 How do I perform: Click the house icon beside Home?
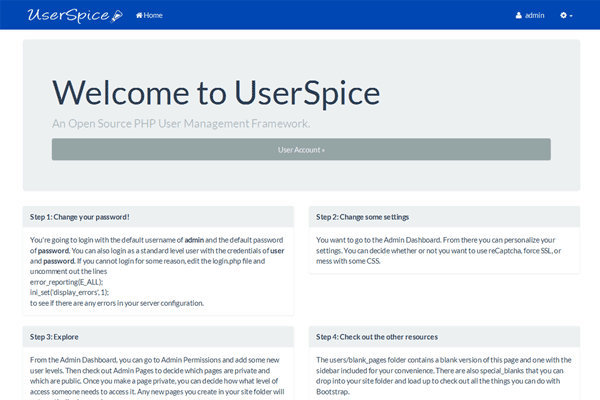click(139, 16)
